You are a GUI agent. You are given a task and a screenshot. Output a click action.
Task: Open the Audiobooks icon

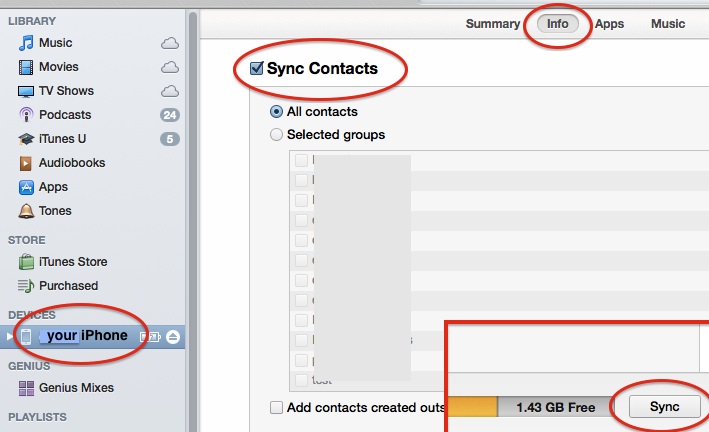coord(27,163)
